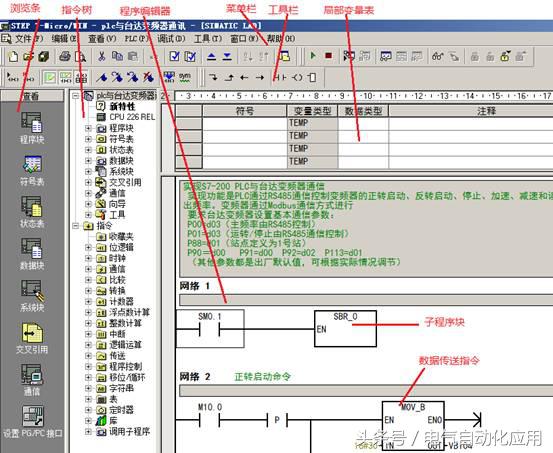Insert a Coil instruction from toolbar
This screenshot has height=453, width=553.
(297, 77)
